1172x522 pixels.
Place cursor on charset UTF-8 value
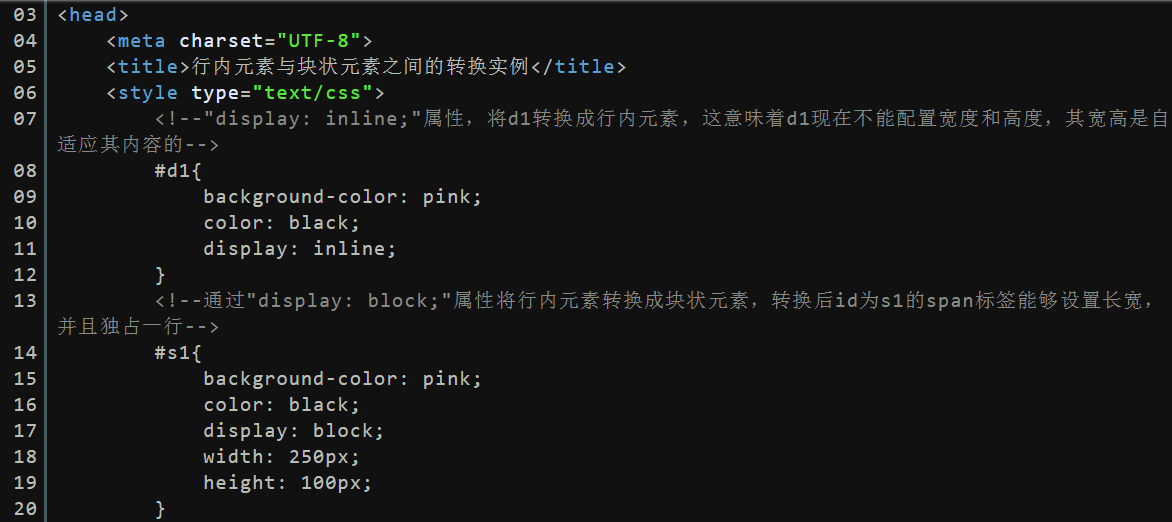pos(319,40)
